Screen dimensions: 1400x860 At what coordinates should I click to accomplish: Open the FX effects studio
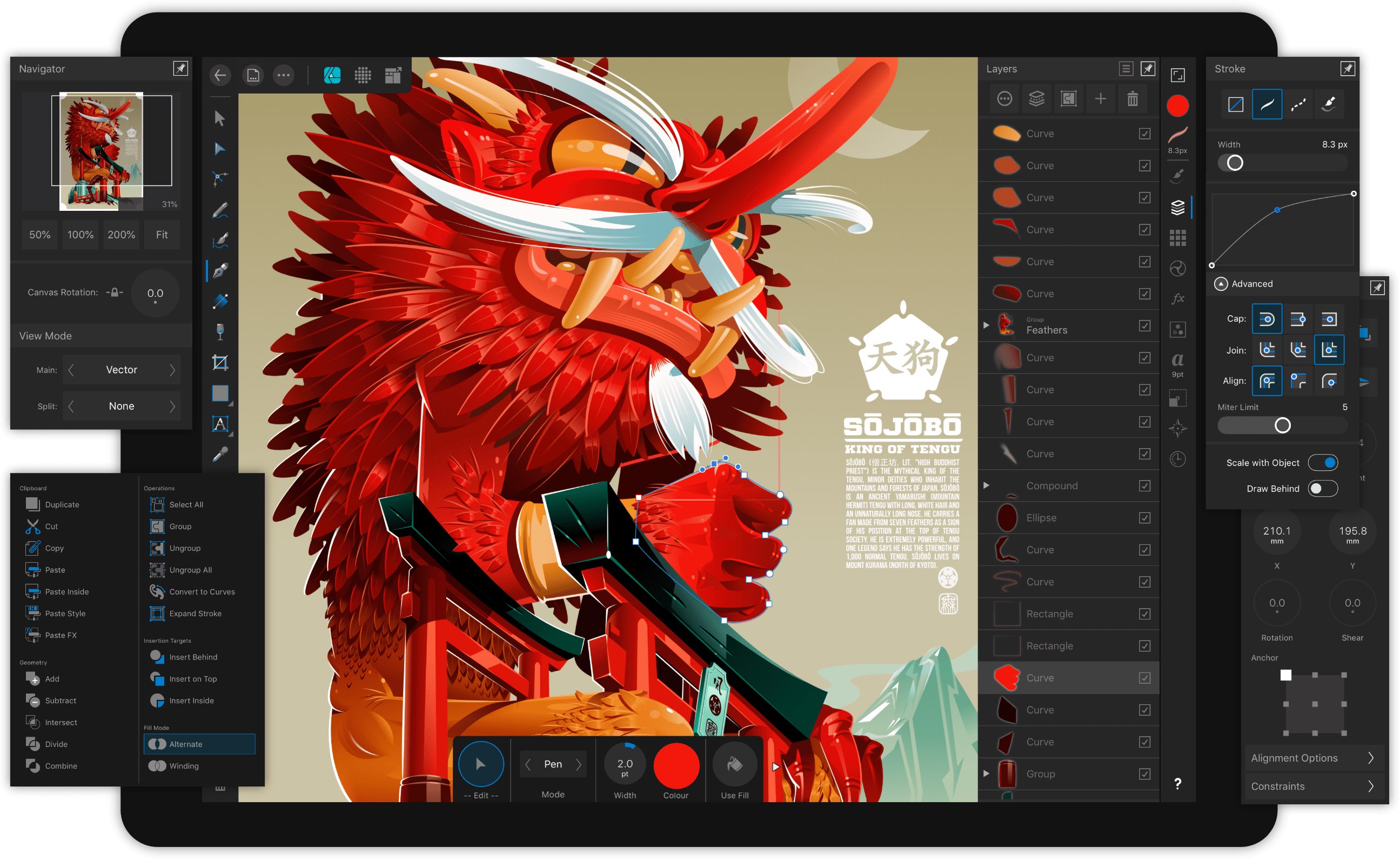[1178, 297]
